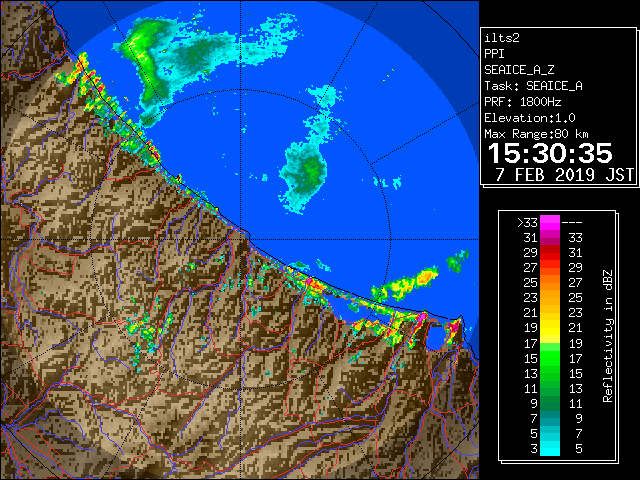Viewport: 640px width, 480px height.
Task: Click the Elevation:1.0 value
Action: (530, 118)
